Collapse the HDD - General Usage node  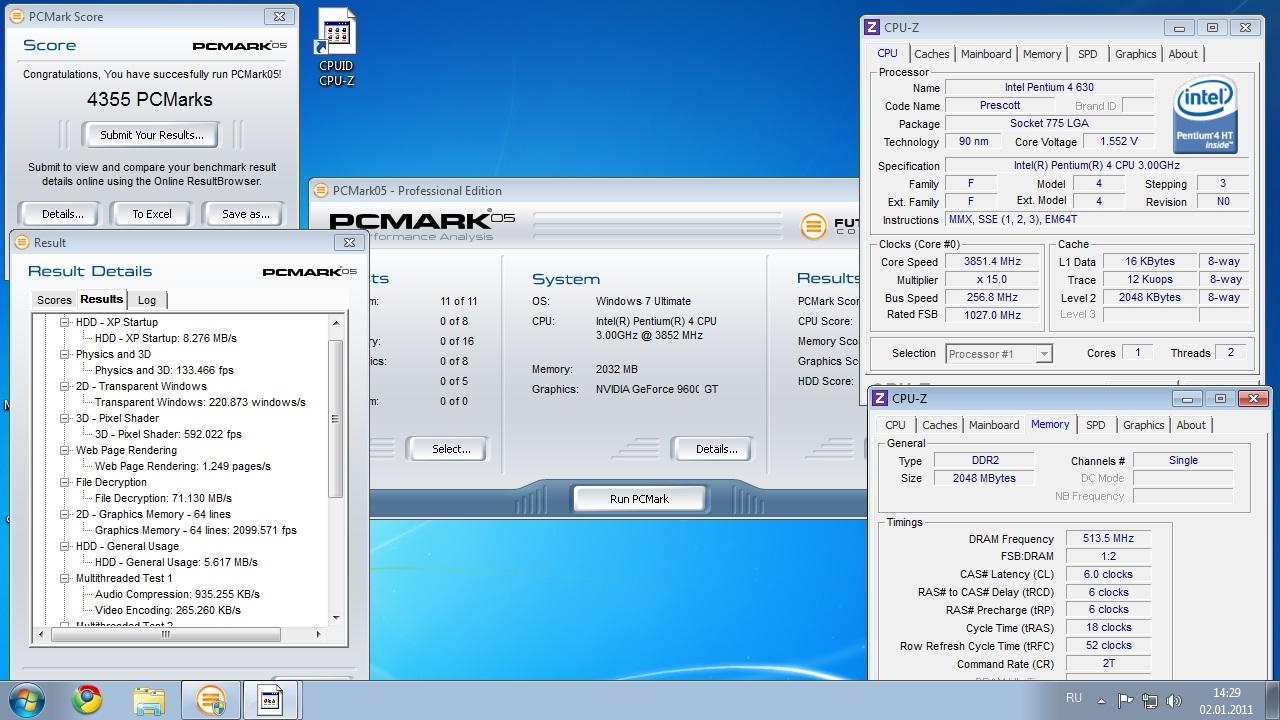click(64, 546)
